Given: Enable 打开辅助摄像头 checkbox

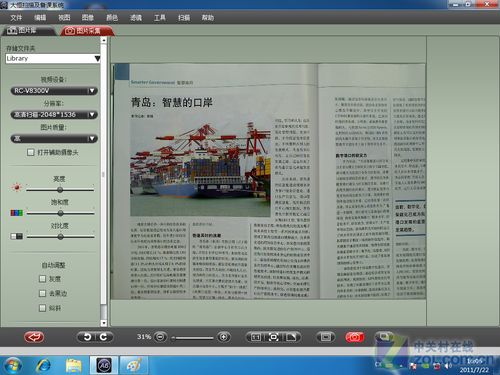Looking at the screenshot, I should [31, 152].
